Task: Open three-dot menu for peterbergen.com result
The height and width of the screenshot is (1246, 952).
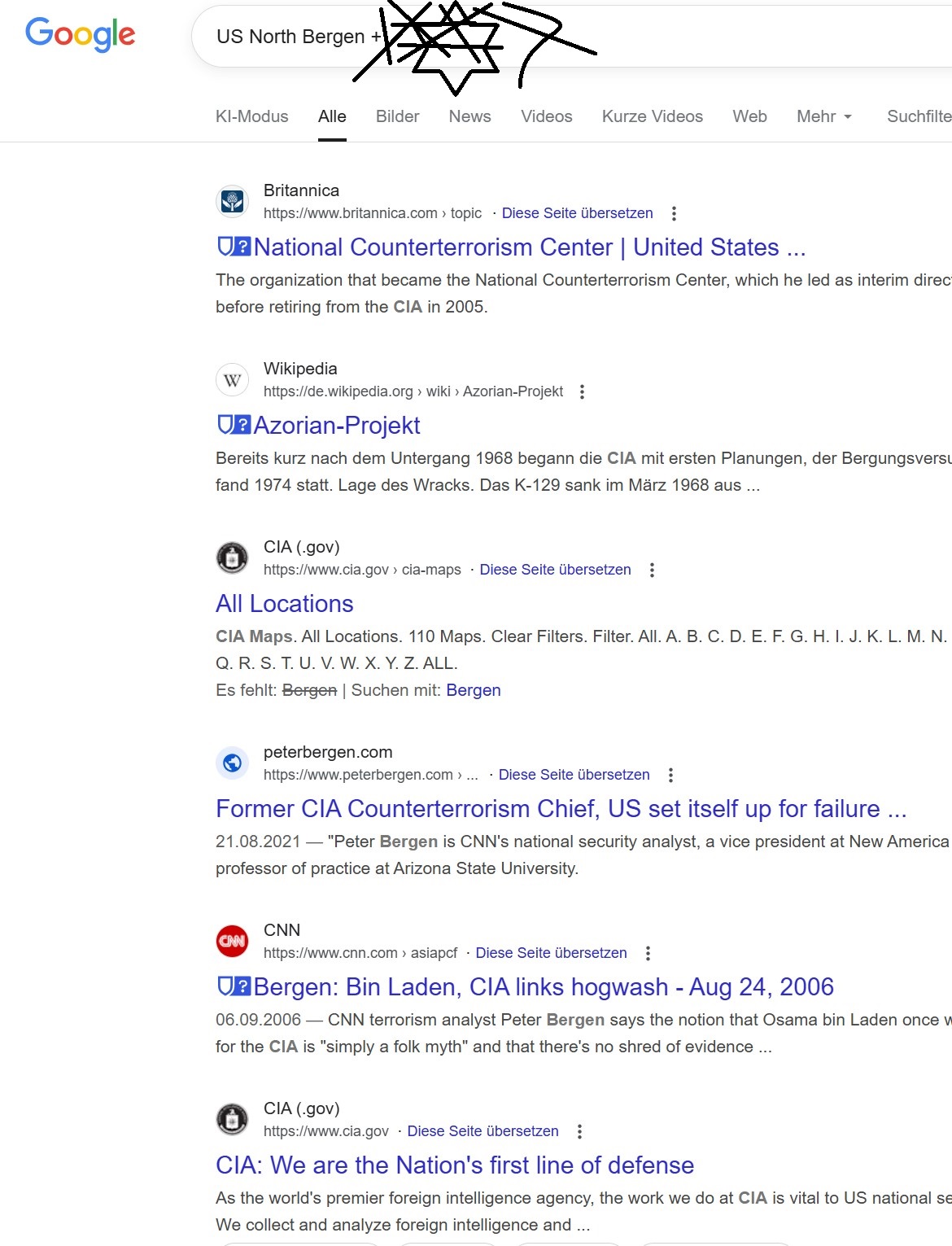Action: click(x=670, y=775)
